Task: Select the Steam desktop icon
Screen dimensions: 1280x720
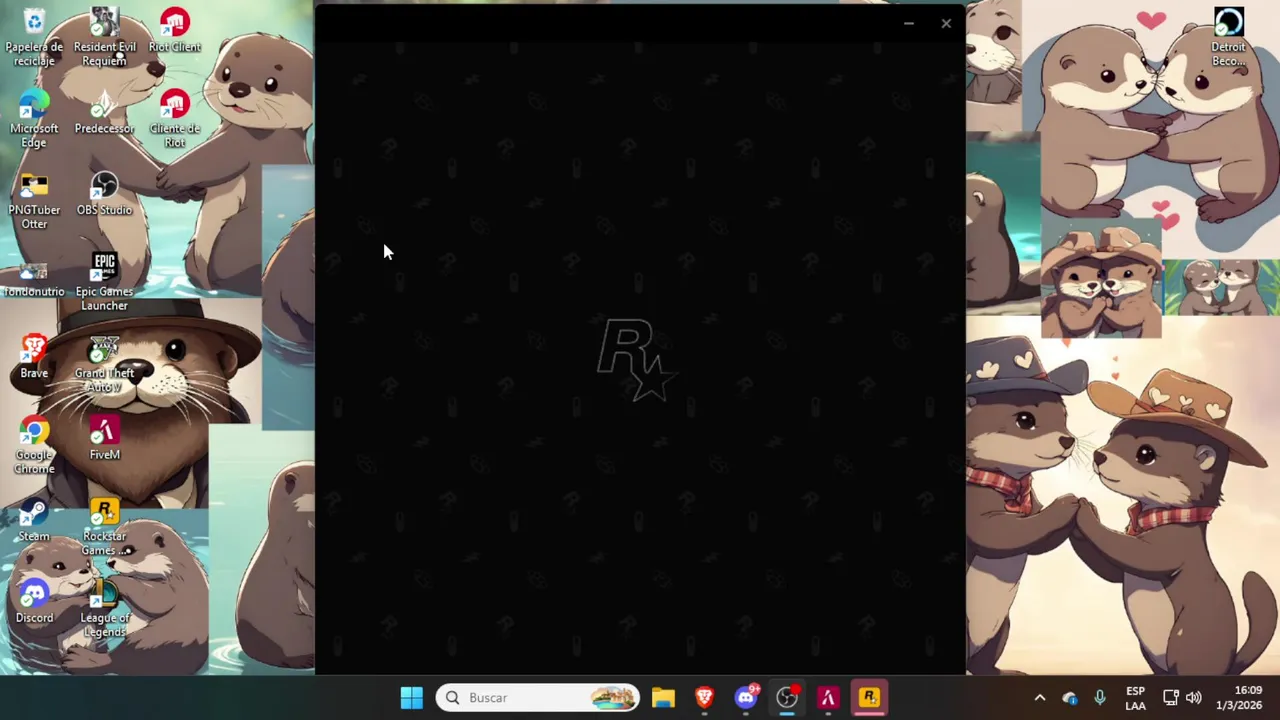Action: (x=34, y=520)
